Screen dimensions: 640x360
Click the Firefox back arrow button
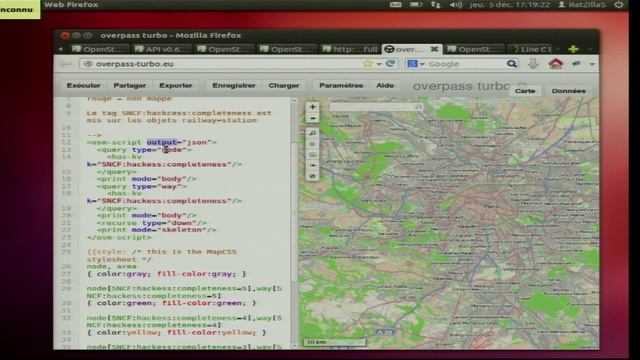(x=65, y=64)
